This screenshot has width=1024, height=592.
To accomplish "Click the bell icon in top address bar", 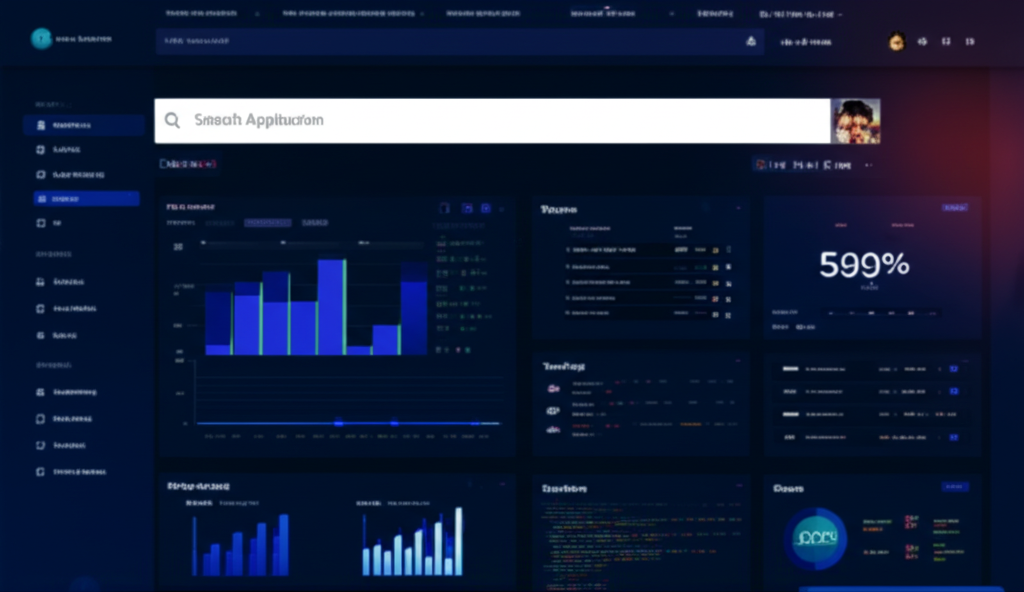I will point(751,42).
